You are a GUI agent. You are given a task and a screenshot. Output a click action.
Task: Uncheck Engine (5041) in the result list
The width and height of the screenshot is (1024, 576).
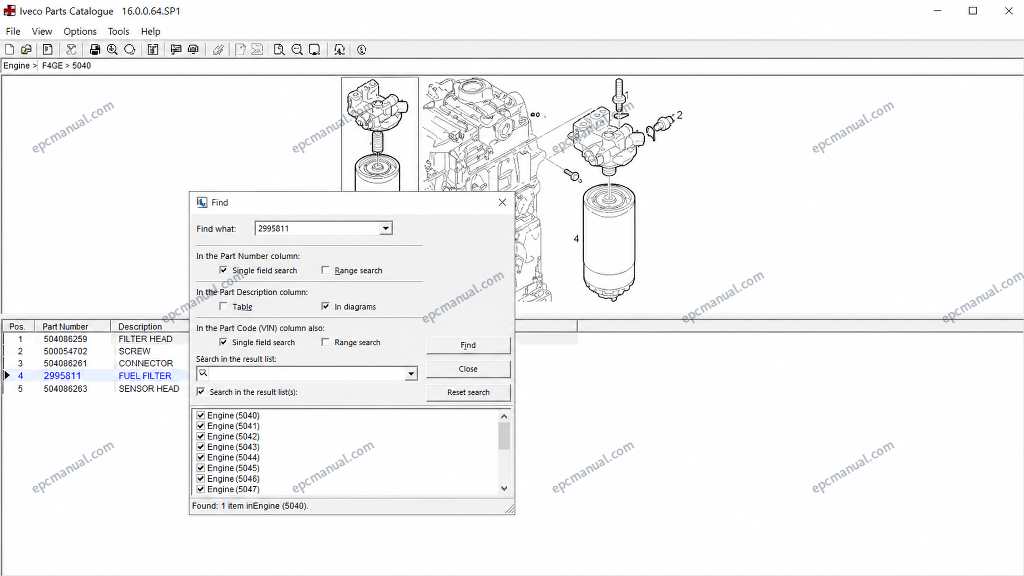(200, 426)
